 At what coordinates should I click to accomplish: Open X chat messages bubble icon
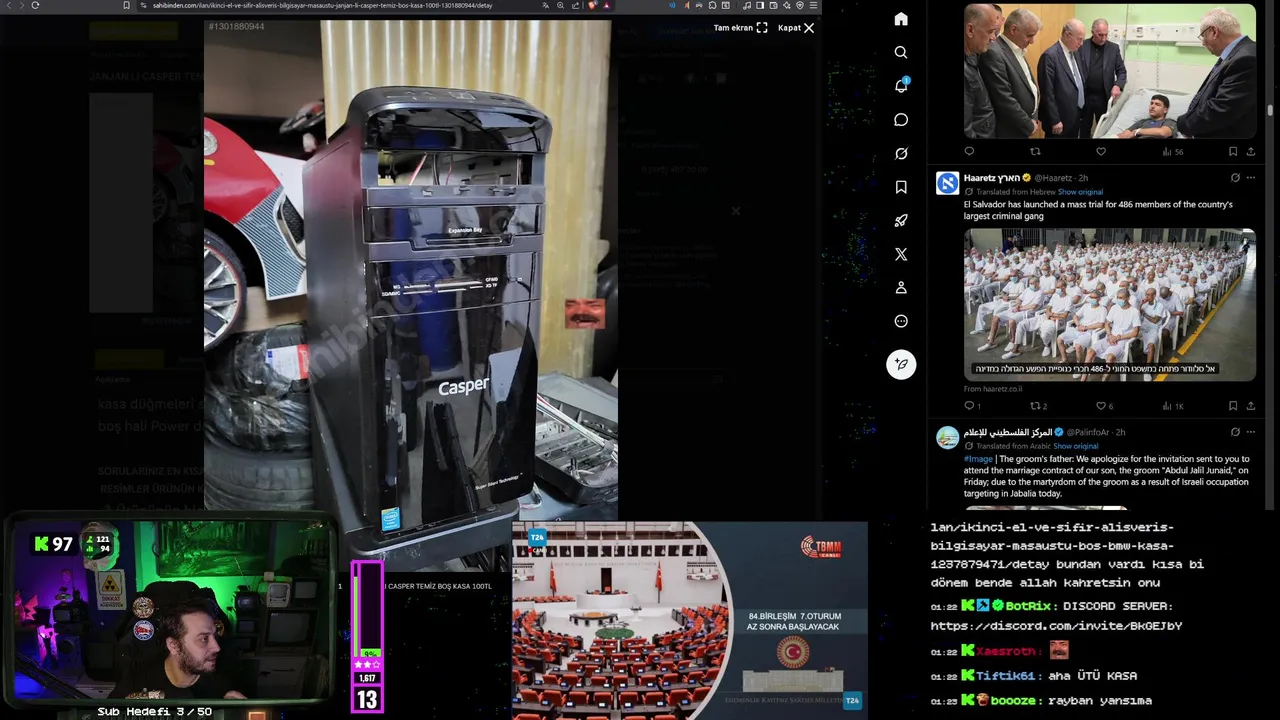tap(901, 120)
